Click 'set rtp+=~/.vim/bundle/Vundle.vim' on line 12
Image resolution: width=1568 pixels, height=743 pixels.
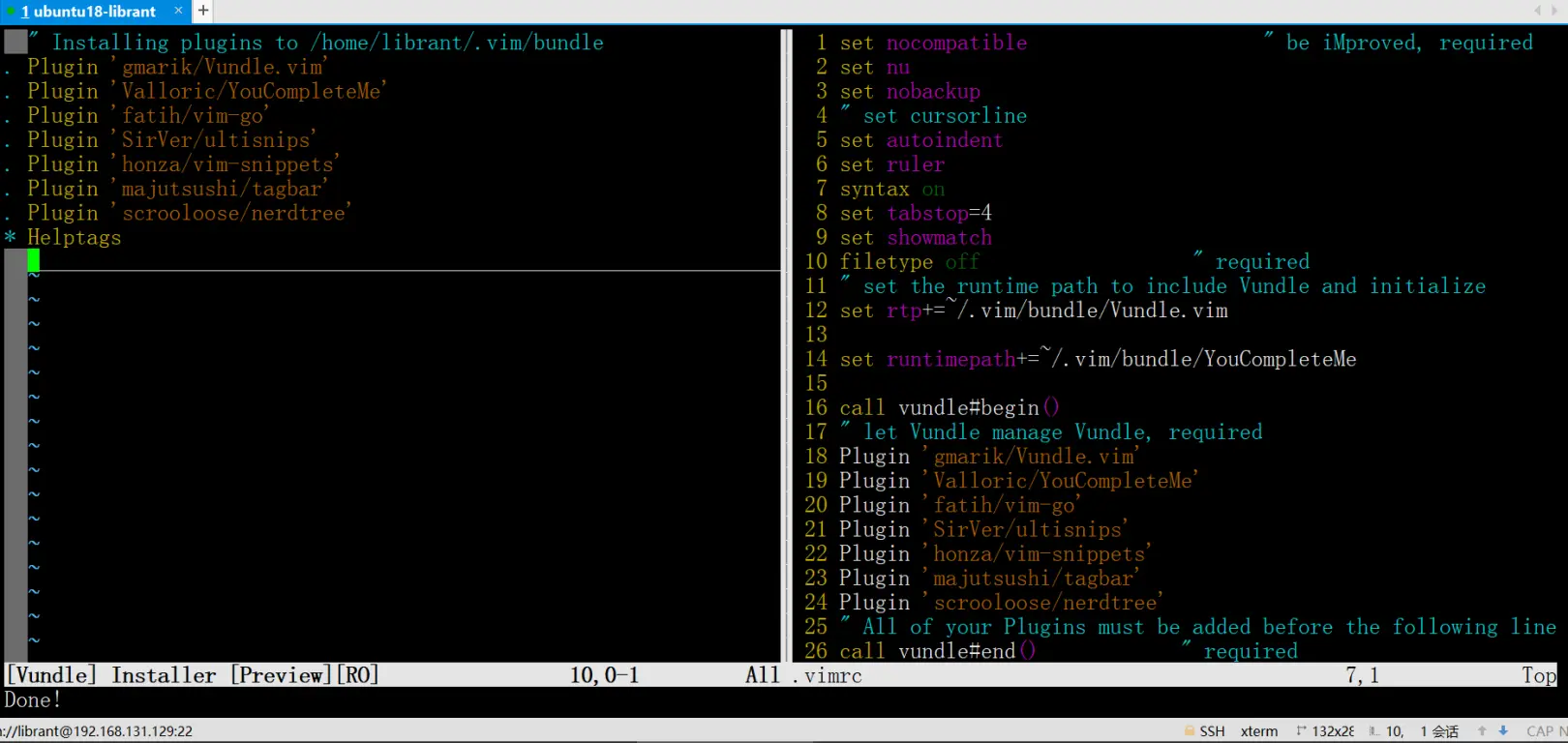[x=1034, y=311]
